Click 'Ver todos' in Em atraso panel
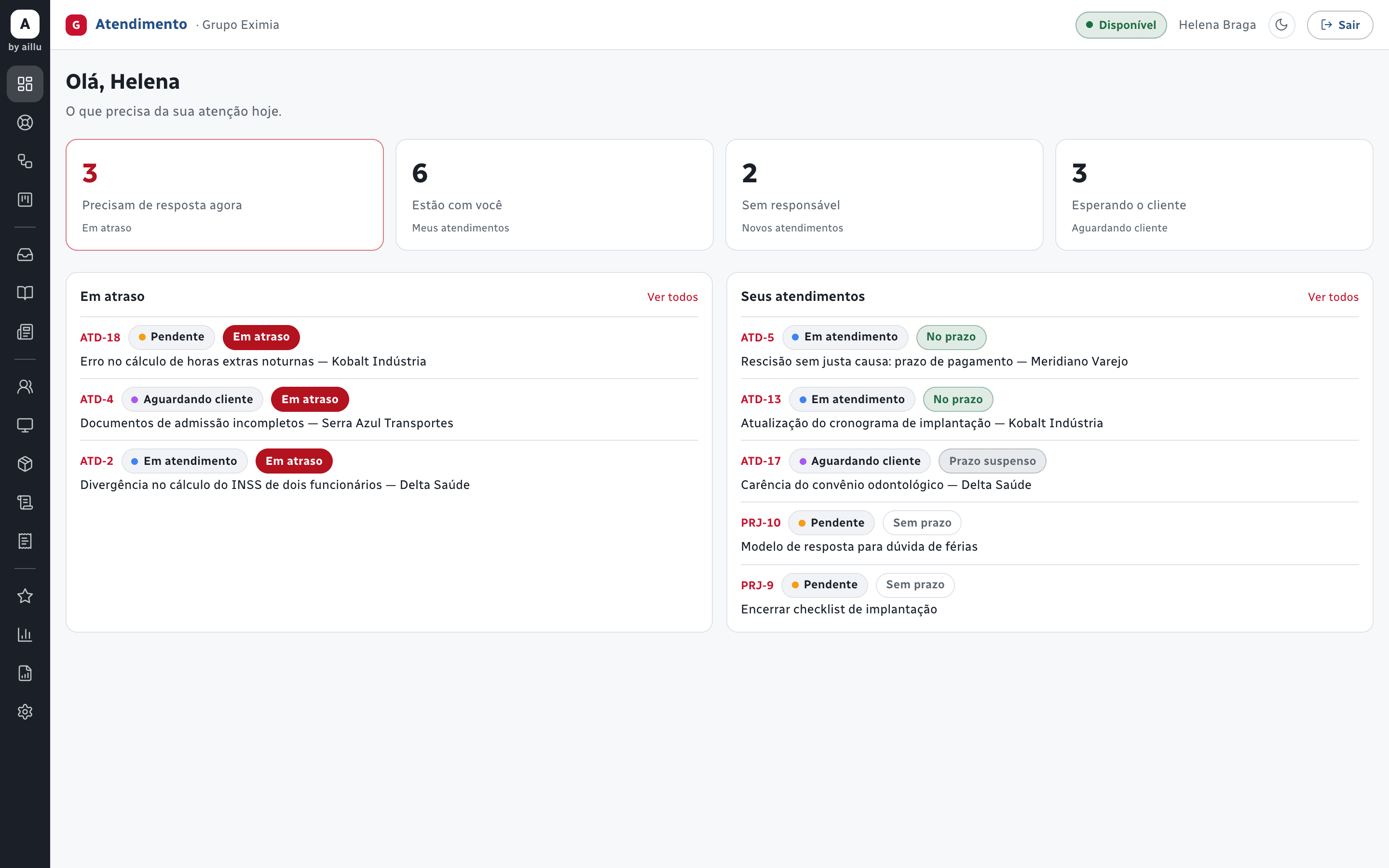1389x868 pixels. (672, 297)
